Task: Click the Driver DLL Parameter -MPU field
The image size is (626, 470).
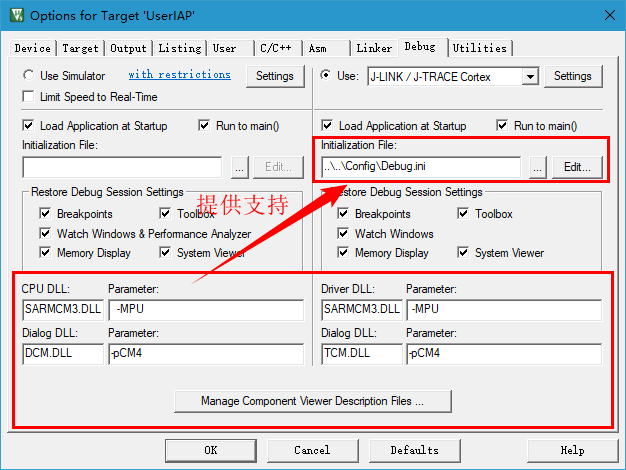Action: coord(504,310)
